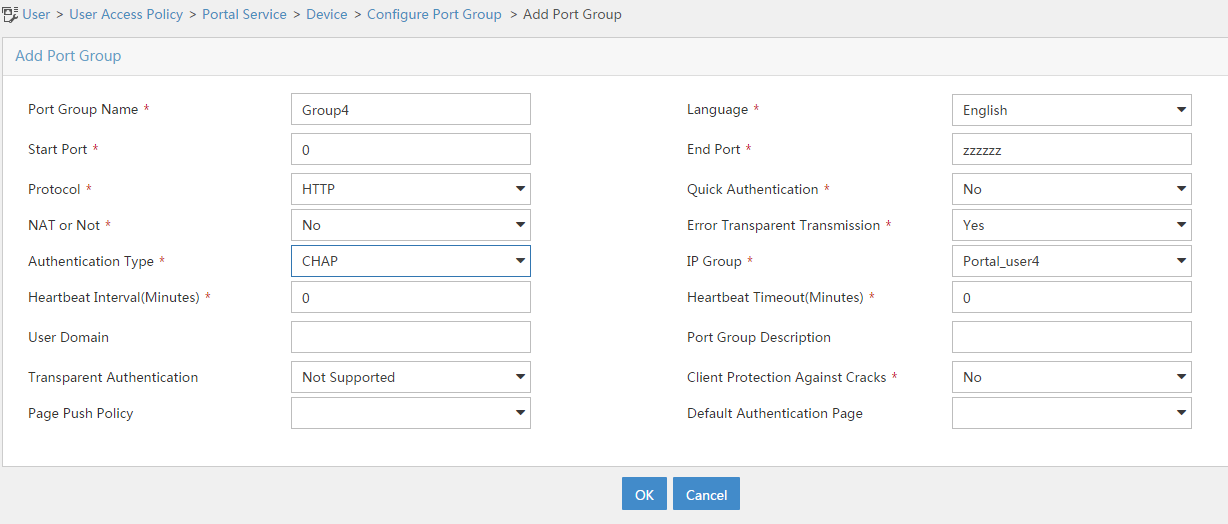
Task: Open the Page Push Policy dropdown
Action: pyautogui.click(x=411, y=413)
